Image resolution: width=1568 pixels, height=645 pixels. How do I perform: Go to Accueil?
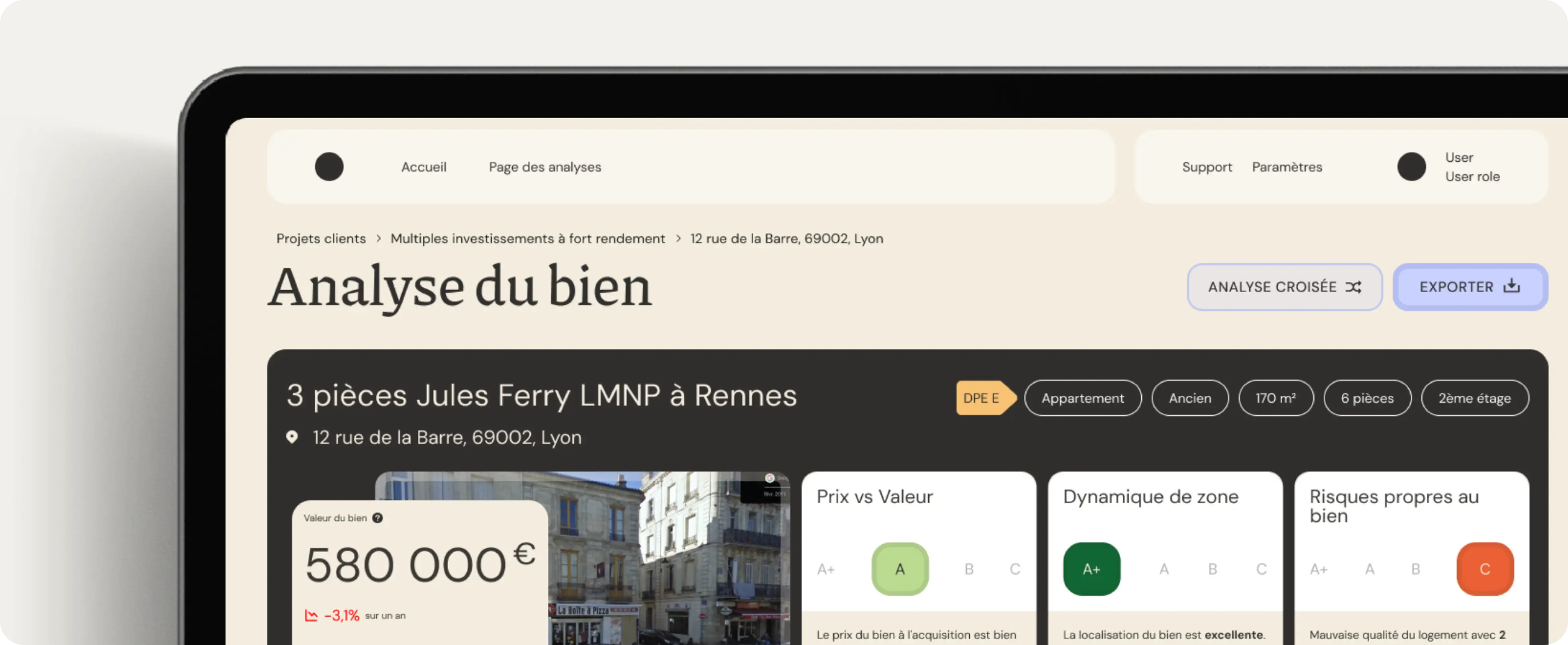click(x=423, y=167)
